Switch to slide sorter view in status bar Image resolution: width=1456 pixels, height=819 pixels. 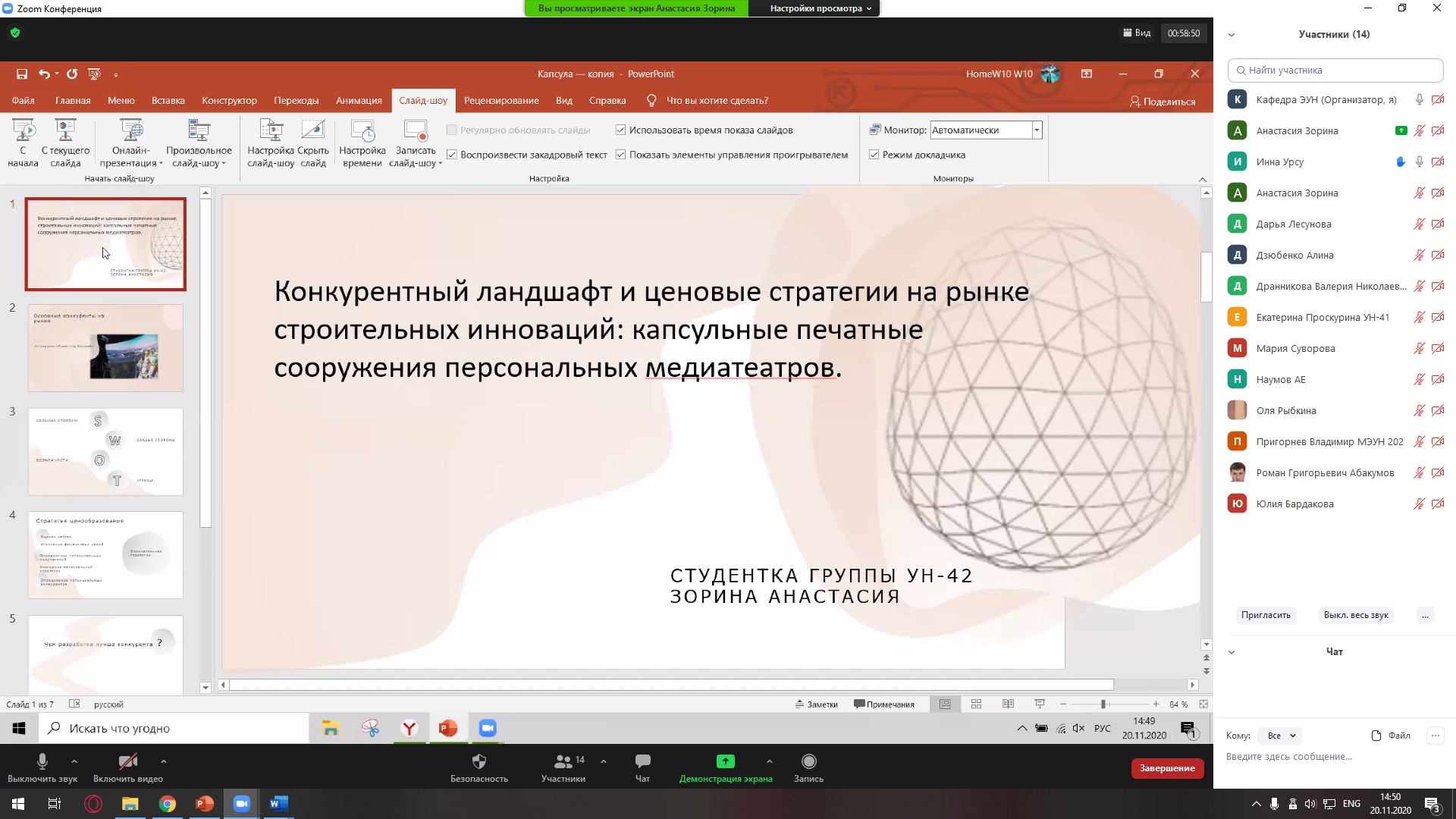(x=977, y=704)
